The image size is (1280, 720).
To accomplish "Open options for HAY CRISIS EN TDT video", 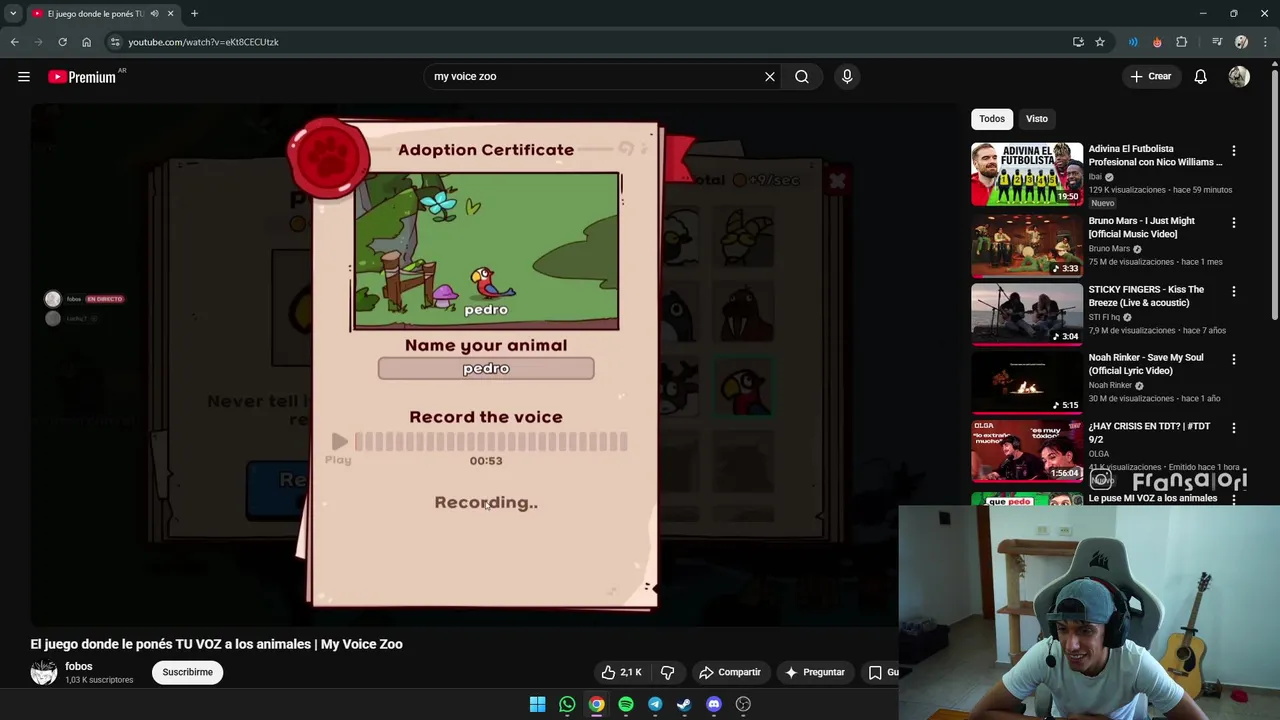I will [x=1233, y=428].
